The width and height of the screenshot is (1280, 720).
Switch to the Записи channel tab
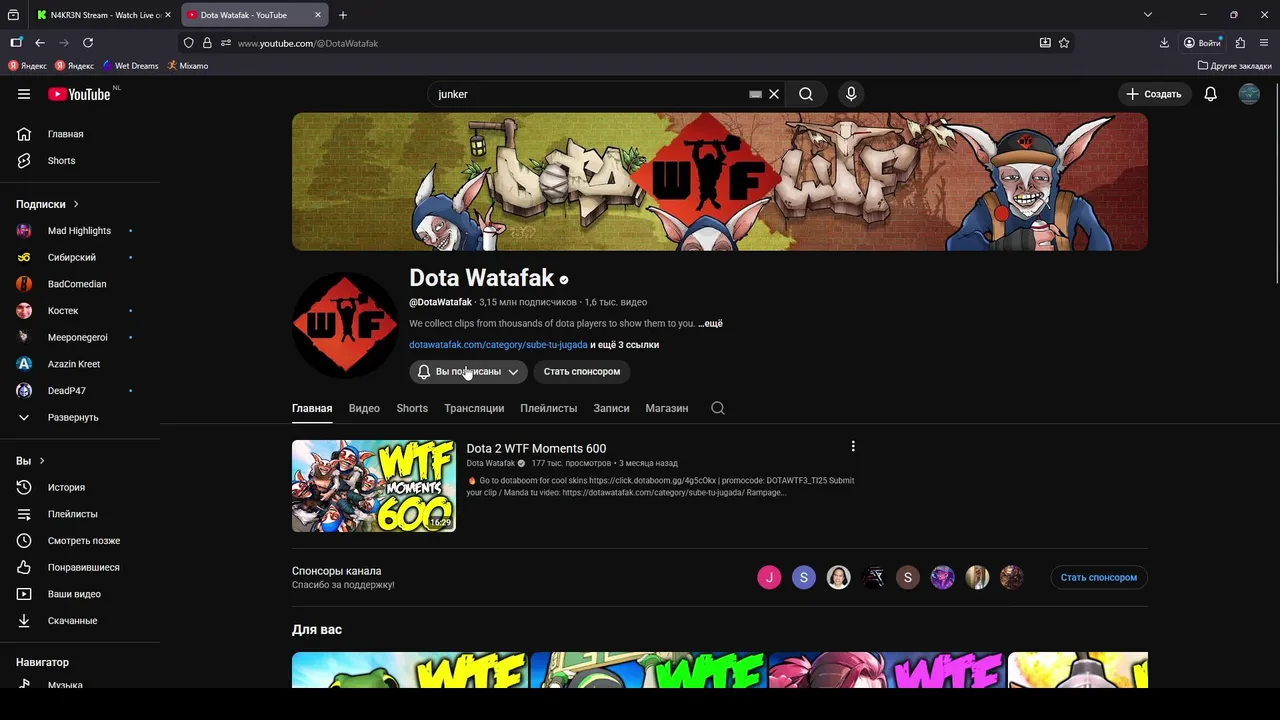click(x=611, y=408)
